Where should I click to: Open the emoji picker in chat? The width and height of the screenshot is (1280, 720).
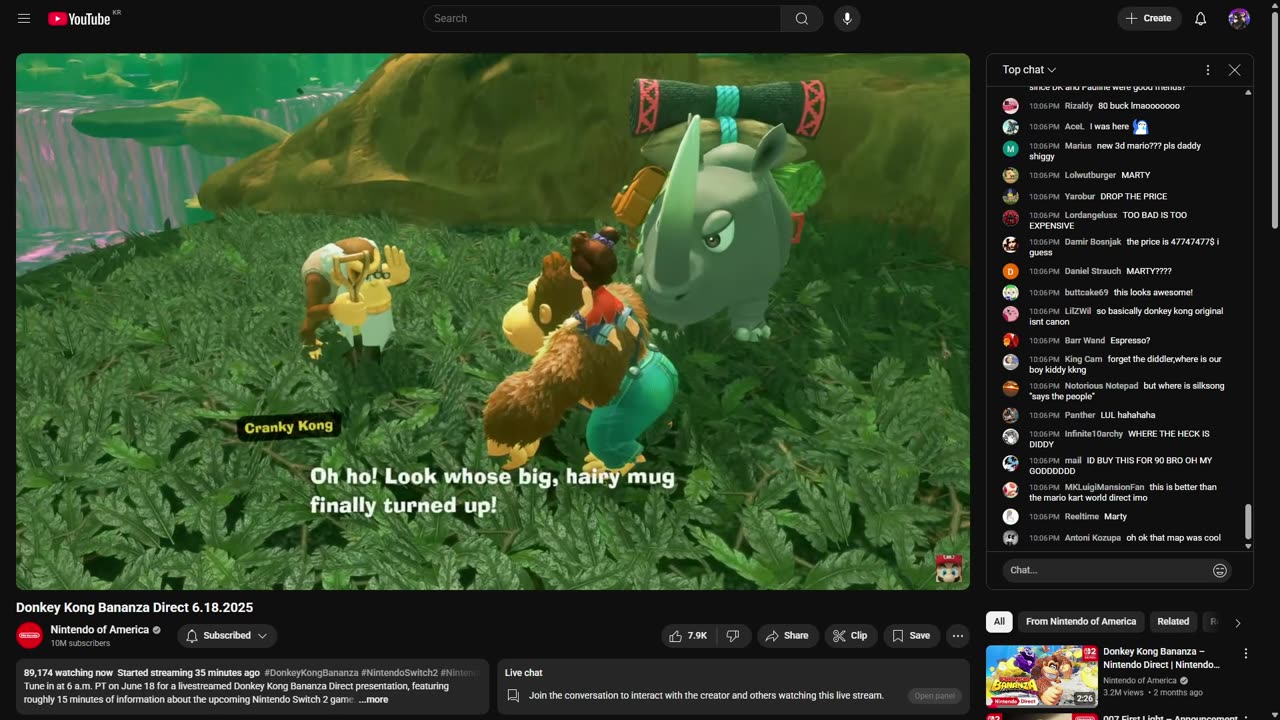click(x=1220, y=570)
